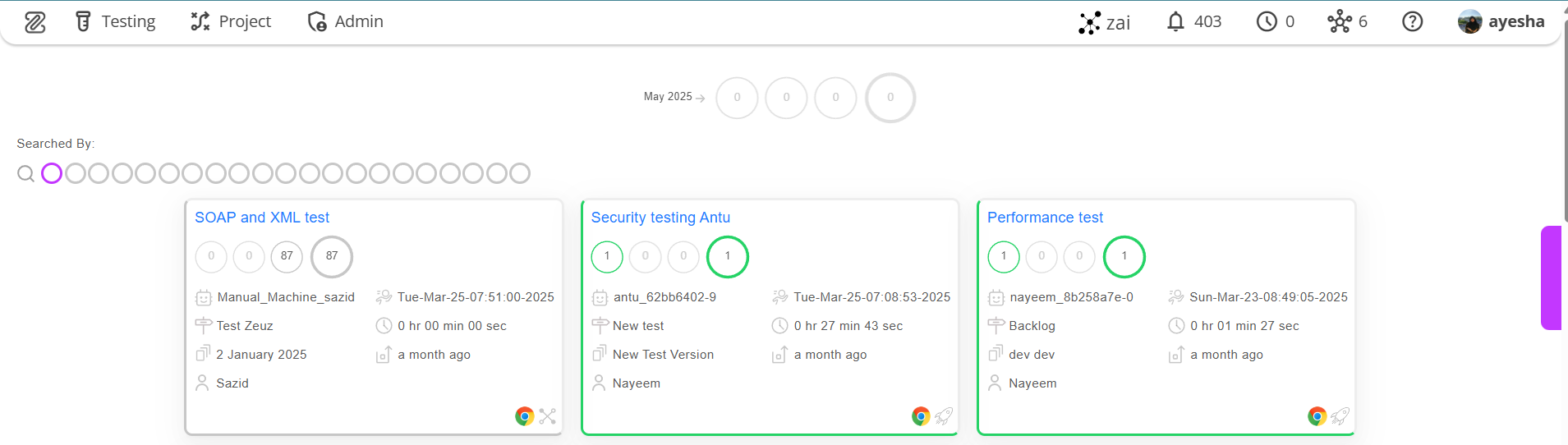Open the help question mark icon
This screenshot has width=1568, height=445.
(1412, 21)
